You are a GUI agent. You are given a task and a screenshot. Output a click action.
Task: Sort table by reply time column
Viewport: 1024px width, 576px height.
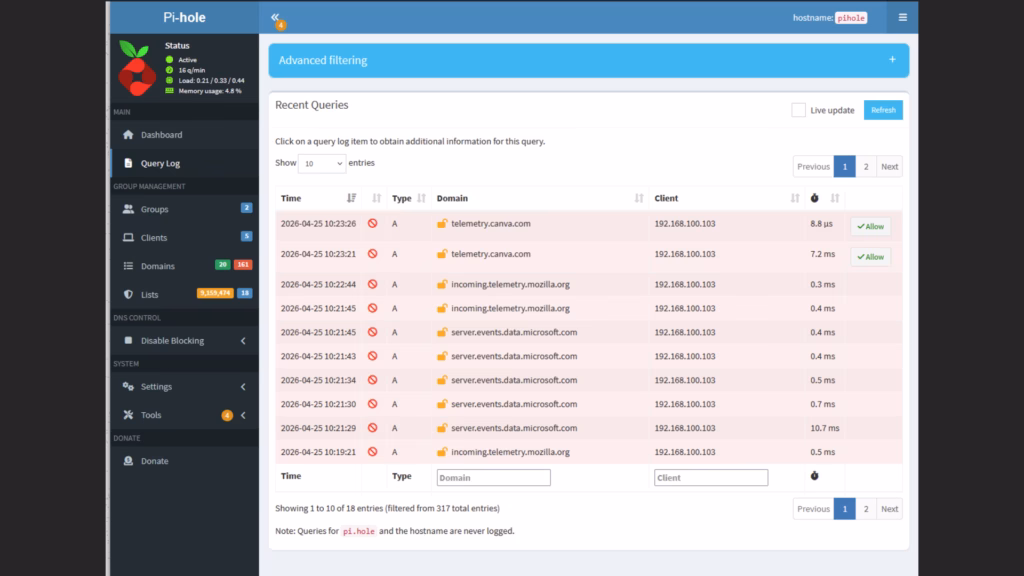click(835, 198)
